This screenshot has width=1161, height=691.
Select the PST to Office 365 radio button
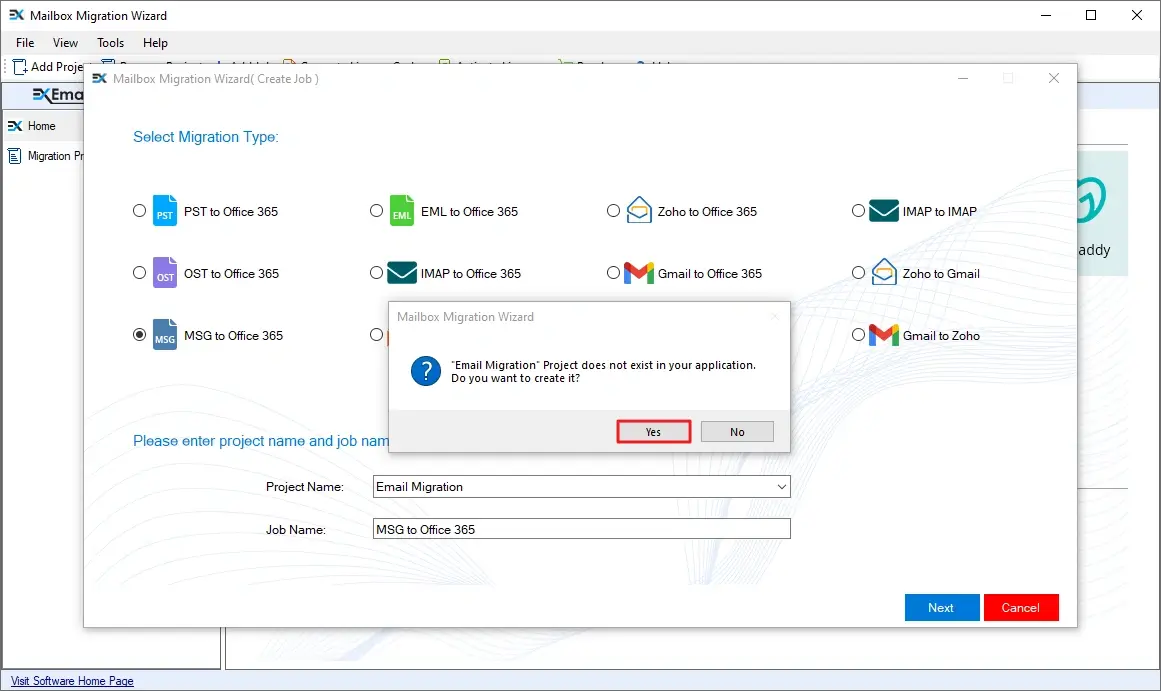[x=139, y=211]
